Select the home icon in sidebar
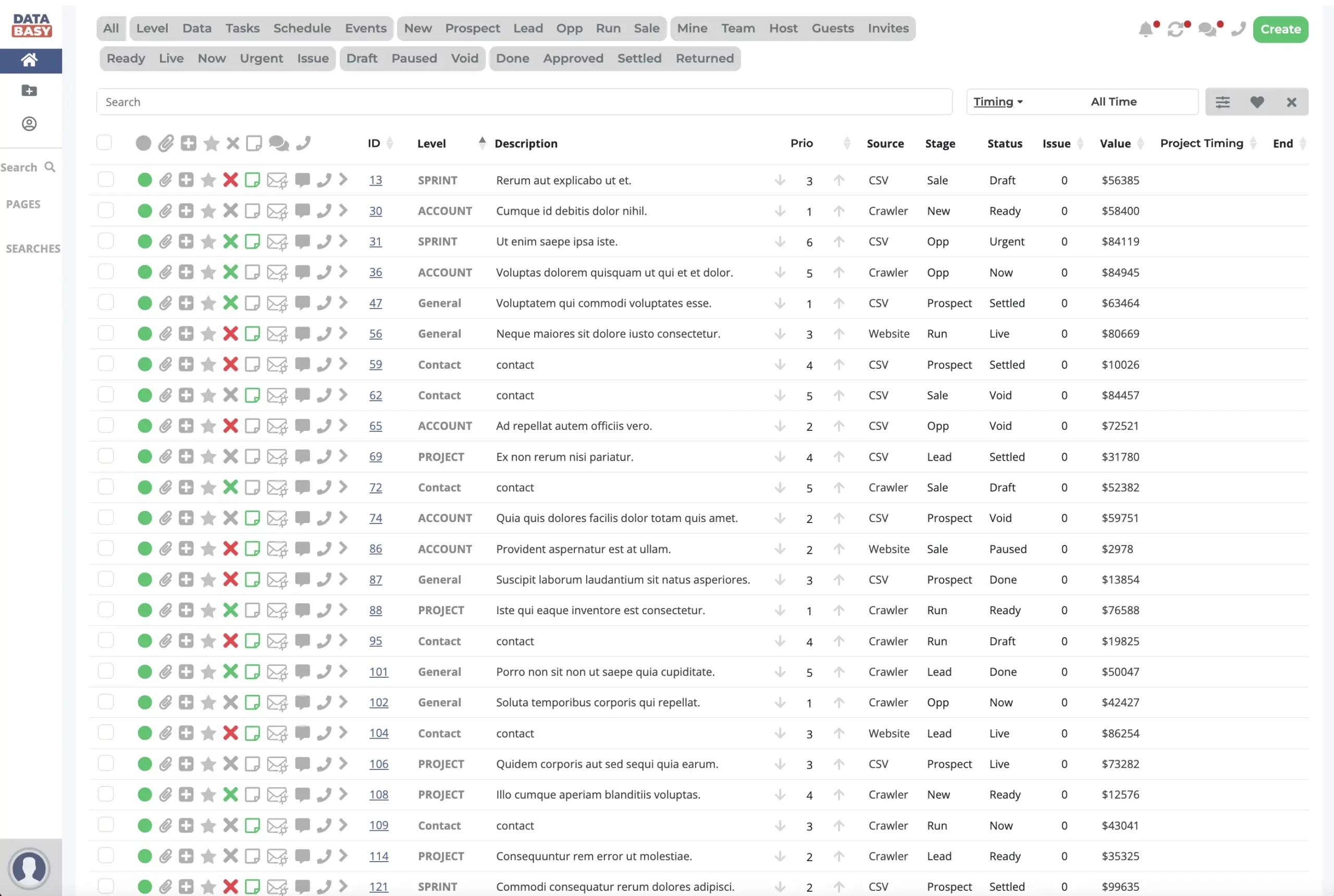 [x=30, y=60]
